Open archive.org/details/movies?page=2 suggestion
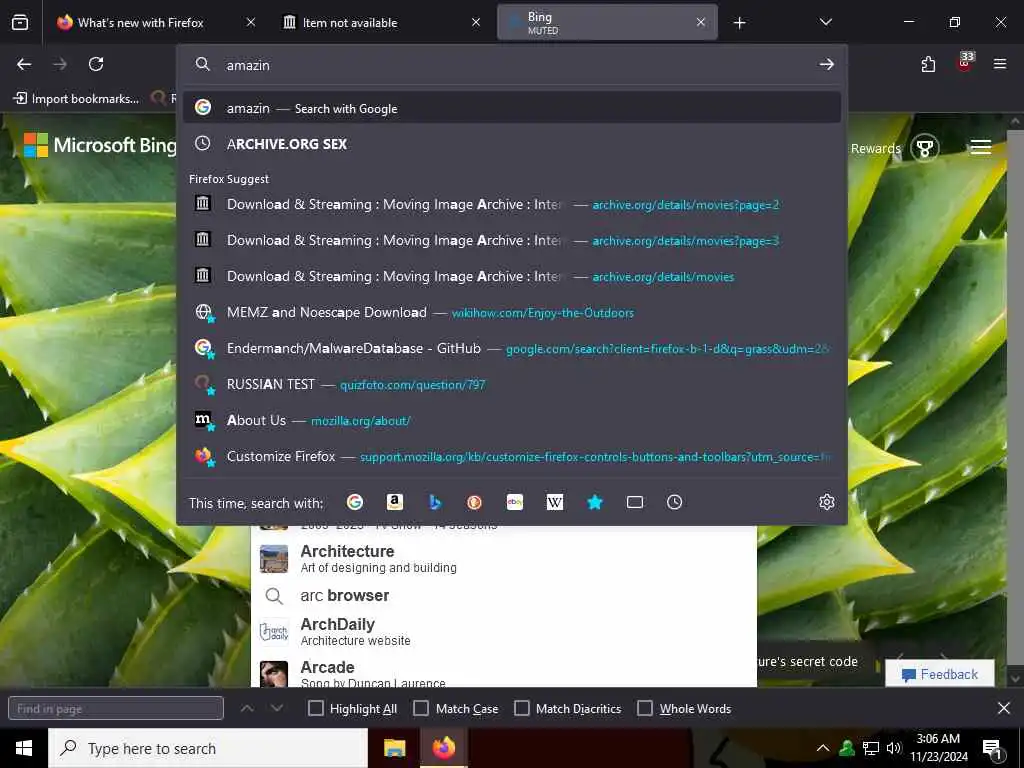The image size is (1024, 768). 511,204
